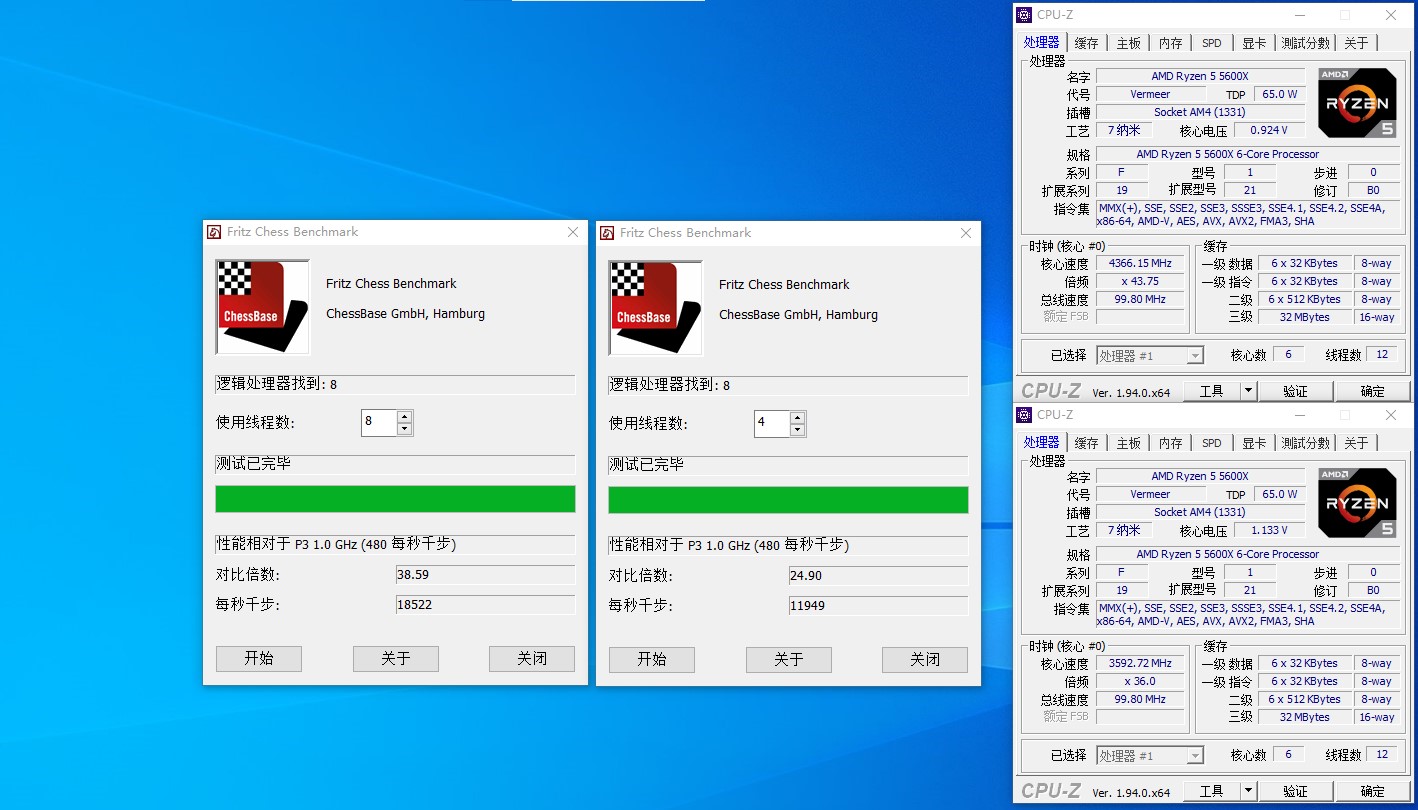Click the core voltage value 1.133 V
This screenshot has height=810, width=1418.
click(1268, 530)
